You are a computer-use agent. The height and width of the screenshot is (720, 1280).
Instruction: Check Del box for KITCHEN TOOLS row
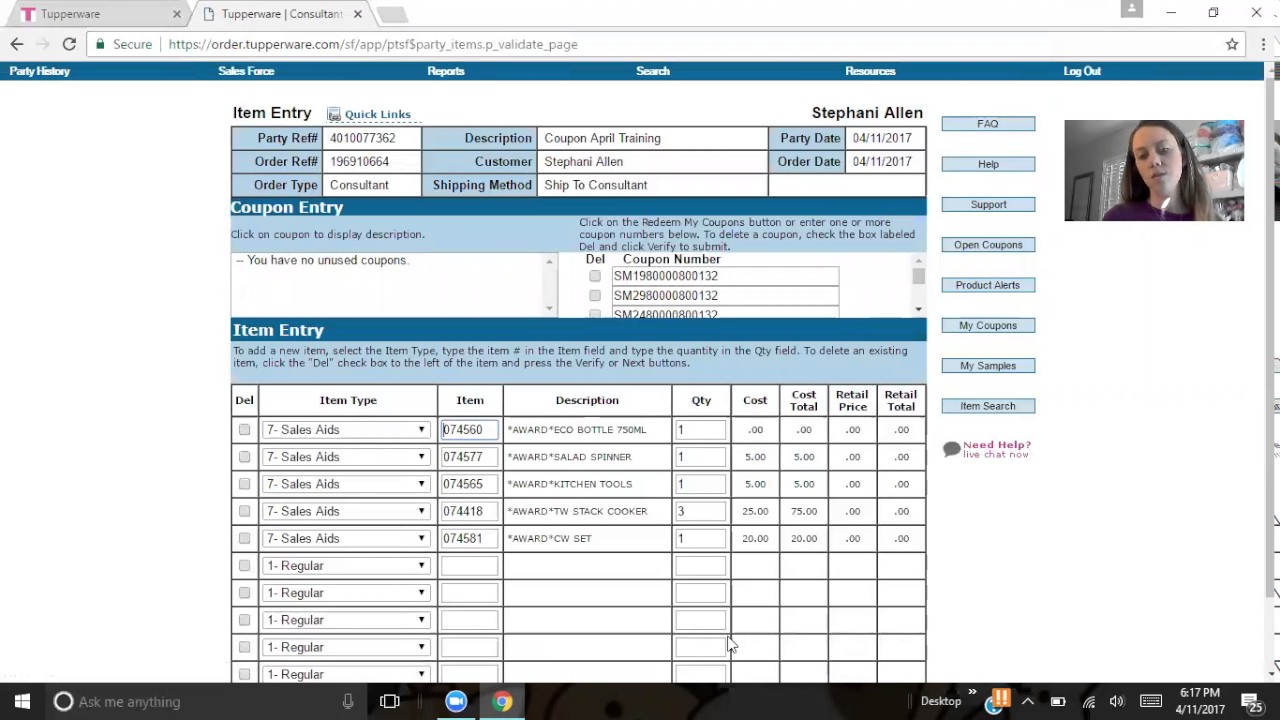[244, 484]
